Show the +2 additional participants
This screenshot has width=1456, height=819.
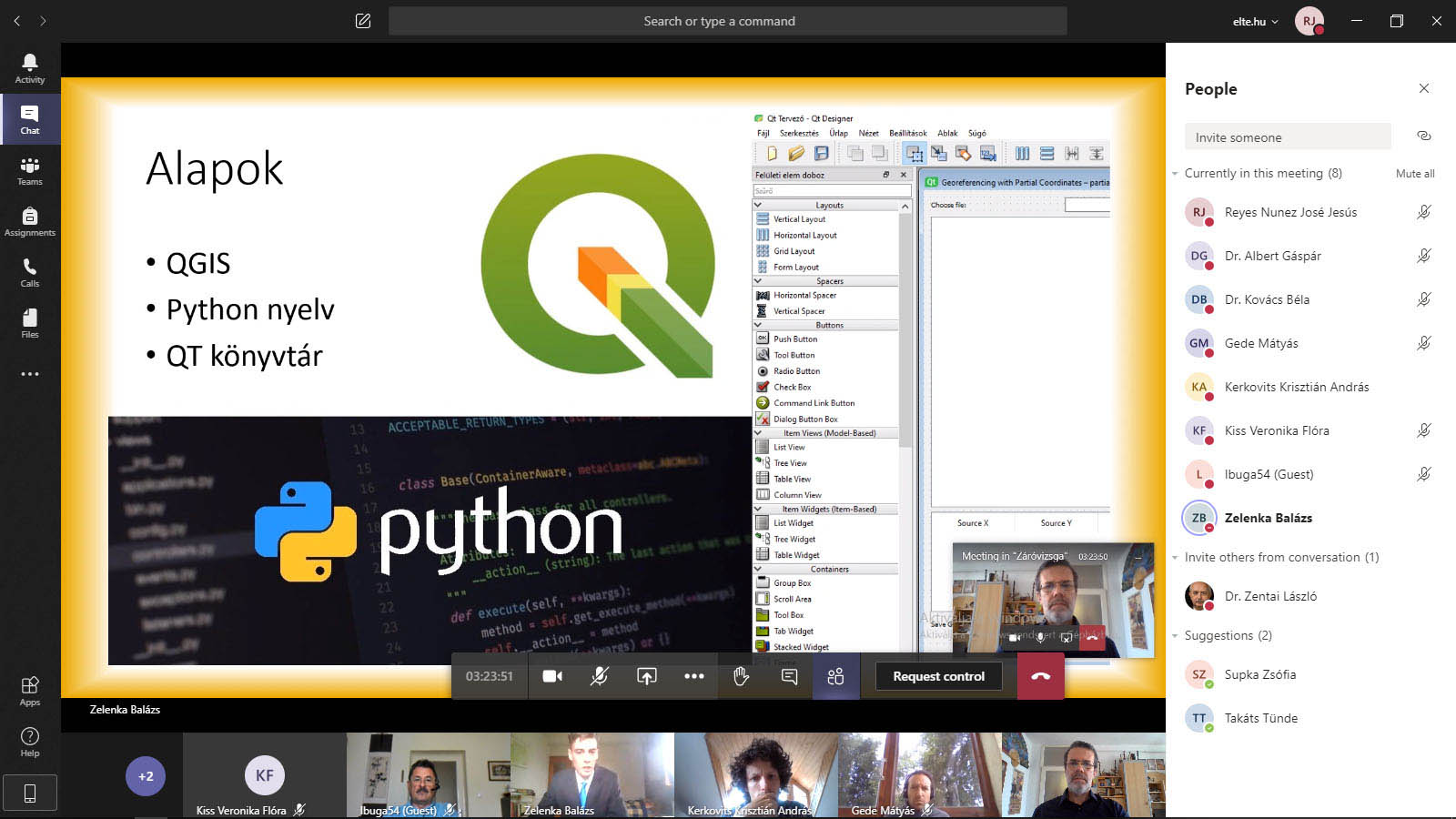point(146,776)
